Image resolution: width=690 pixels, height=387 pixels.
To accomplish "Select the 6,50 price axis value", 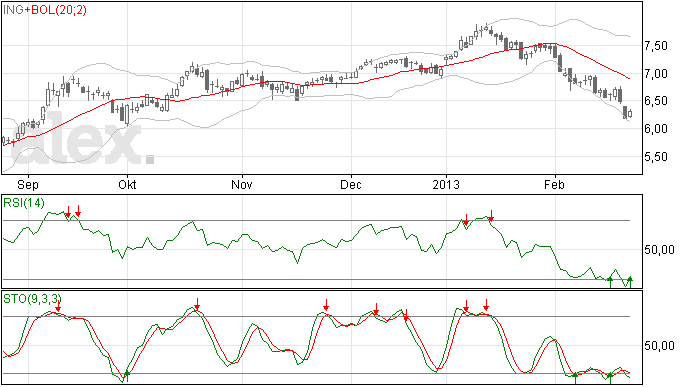I will click(x=656, y=101).
